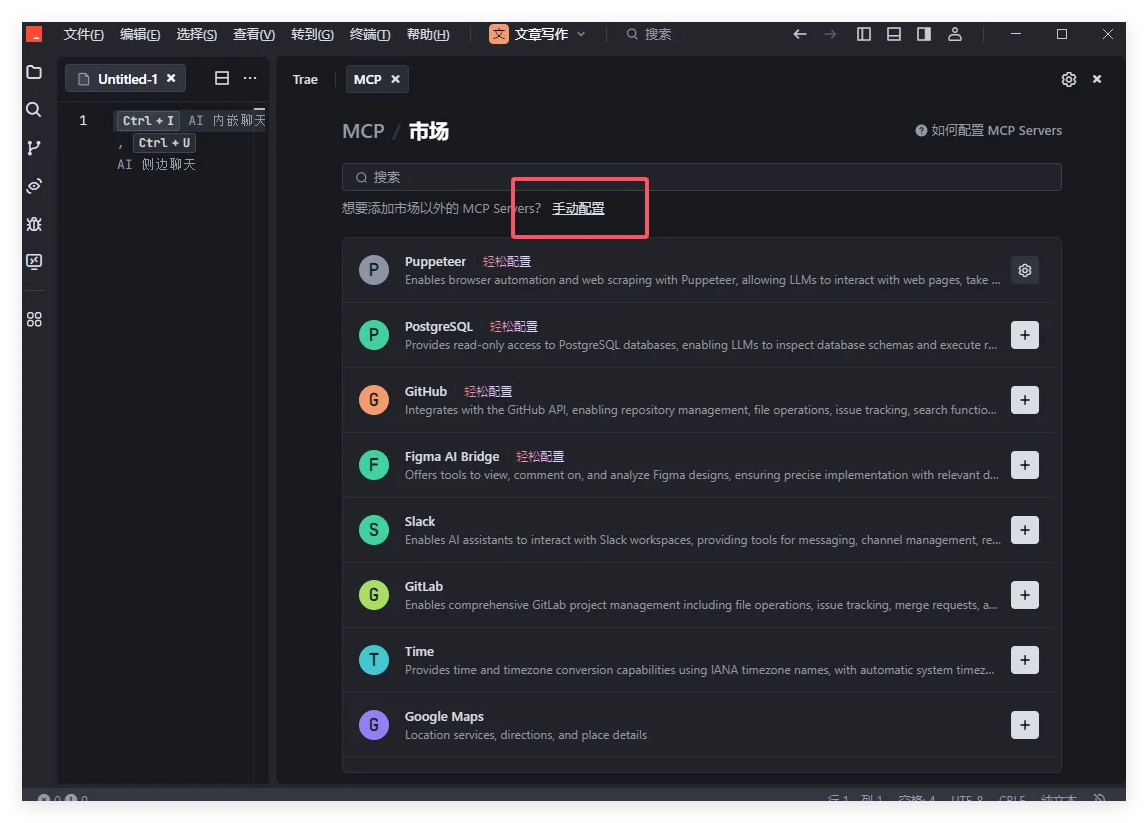The image size is (1148, 823).
Task: Close the Untitled-1 editor tab
Action: (x=171, y=78)
